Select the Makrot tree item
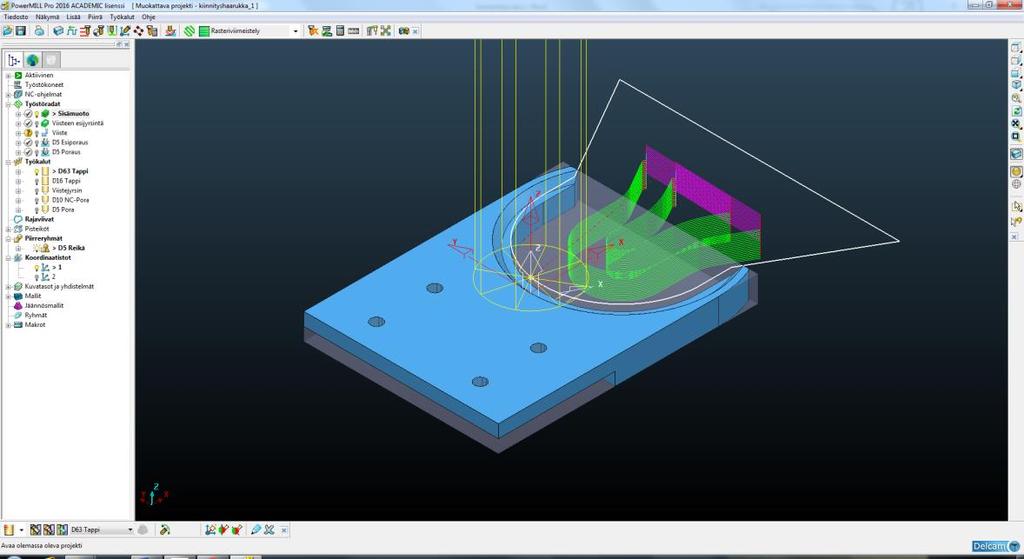This screenshot has width=1024, height=559. (x=35, y=325)
